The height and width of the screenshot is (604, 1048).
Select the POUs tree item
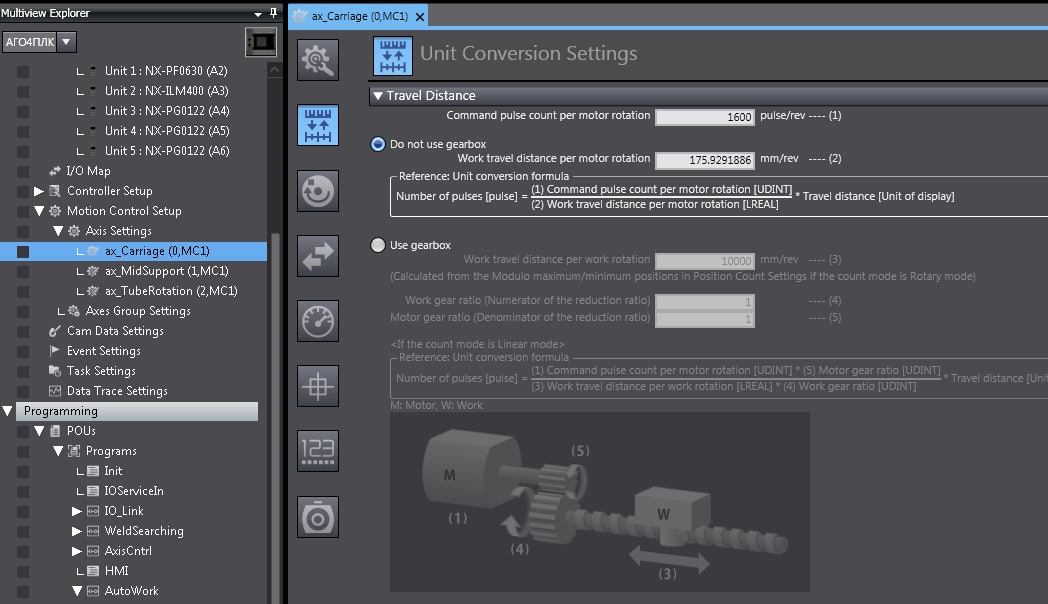81,431
